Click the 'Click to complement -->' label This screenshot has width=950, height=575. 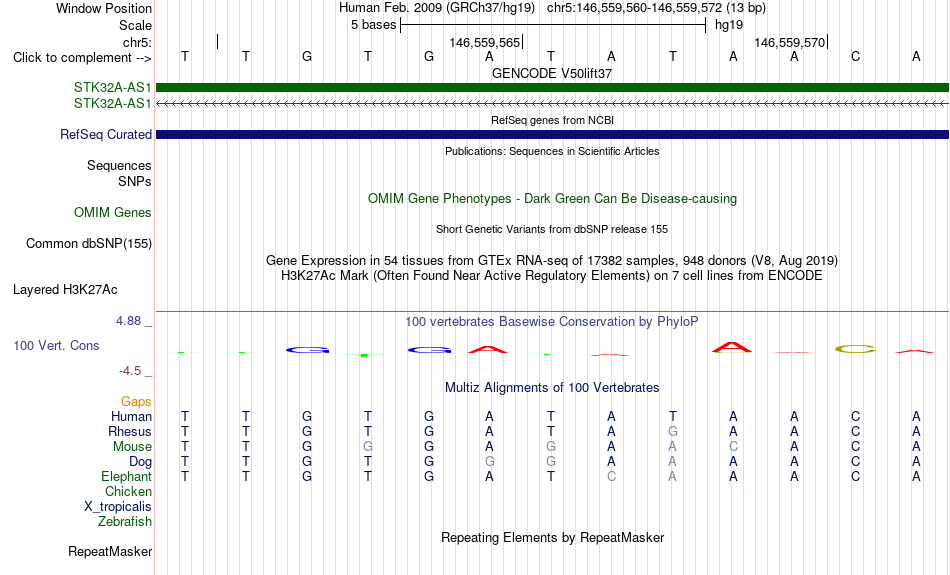click(82, 58)
